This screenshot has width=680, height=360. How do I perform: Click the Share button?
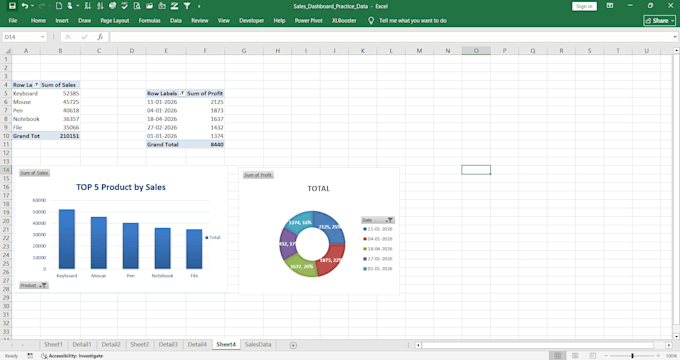tap(660, 20)
